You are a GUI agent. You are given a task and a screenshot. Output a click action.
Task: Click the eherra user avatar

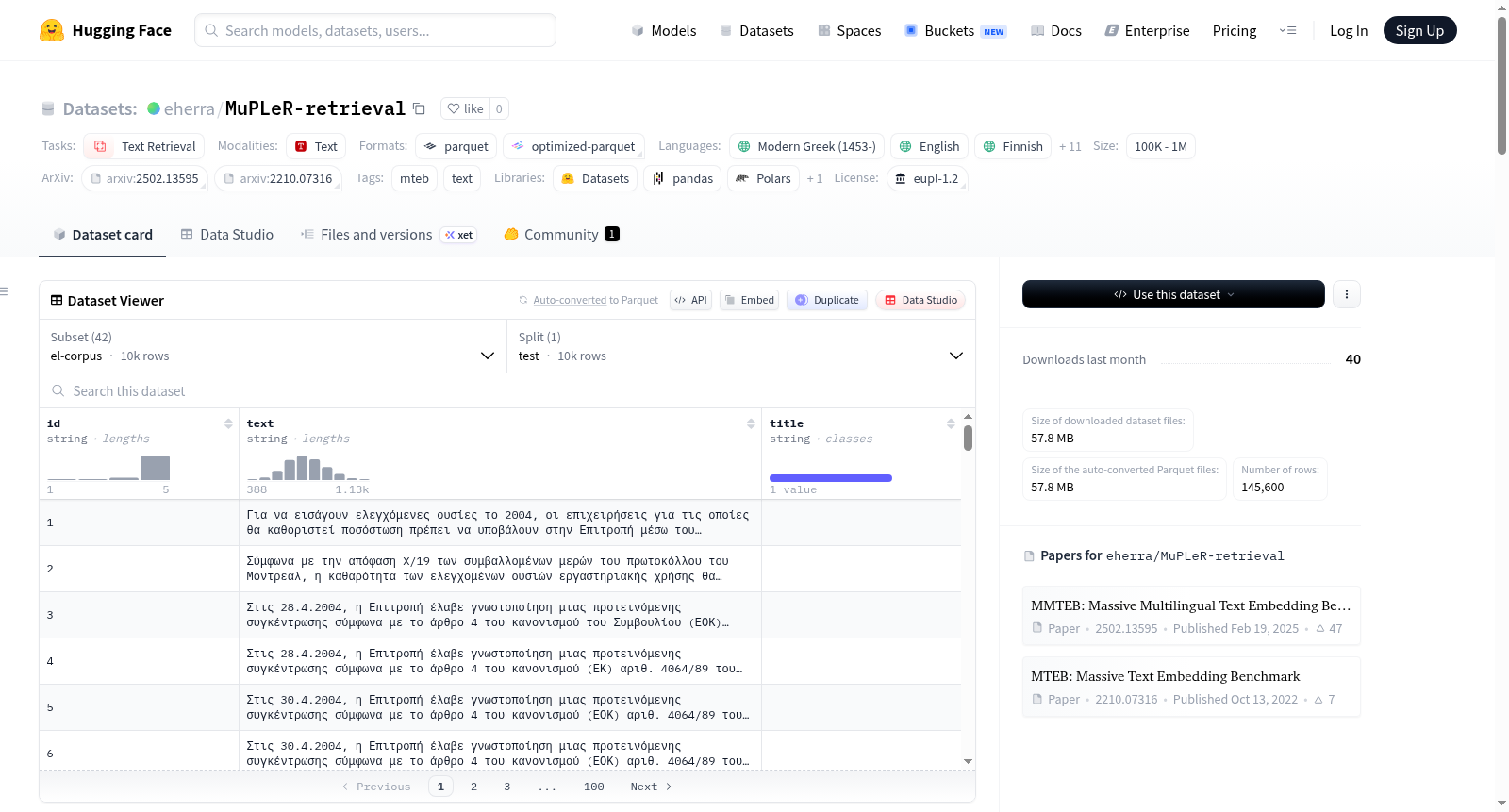(x=154, y=108)
